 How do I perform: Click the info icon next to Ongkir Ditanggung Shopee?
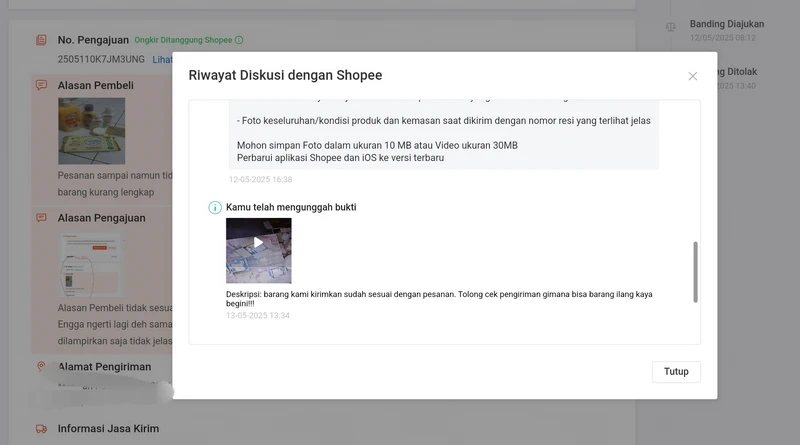tap(239, 40)
